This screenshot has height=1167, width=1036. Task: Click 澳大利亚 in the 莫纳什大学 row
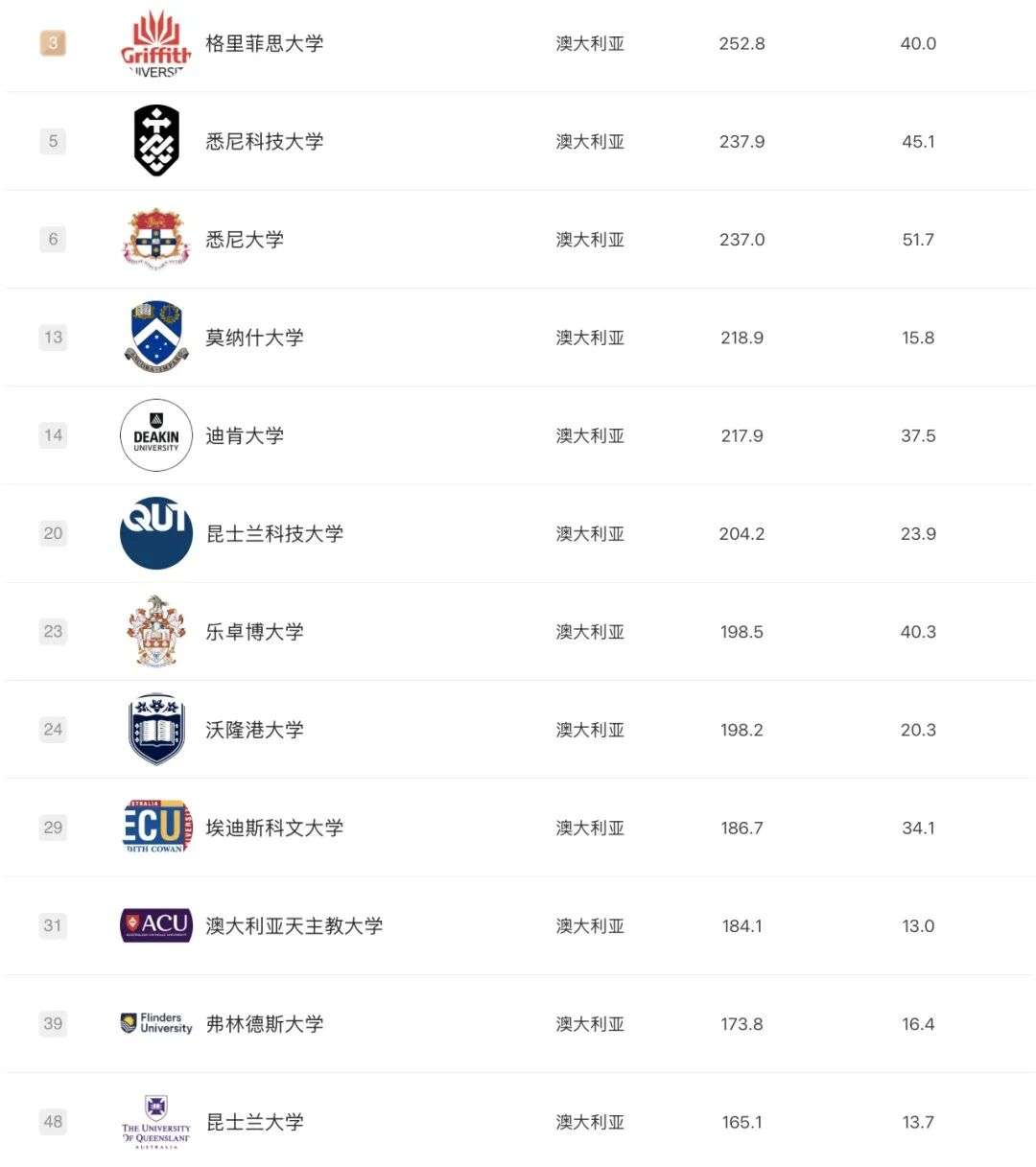coord(590,338)
